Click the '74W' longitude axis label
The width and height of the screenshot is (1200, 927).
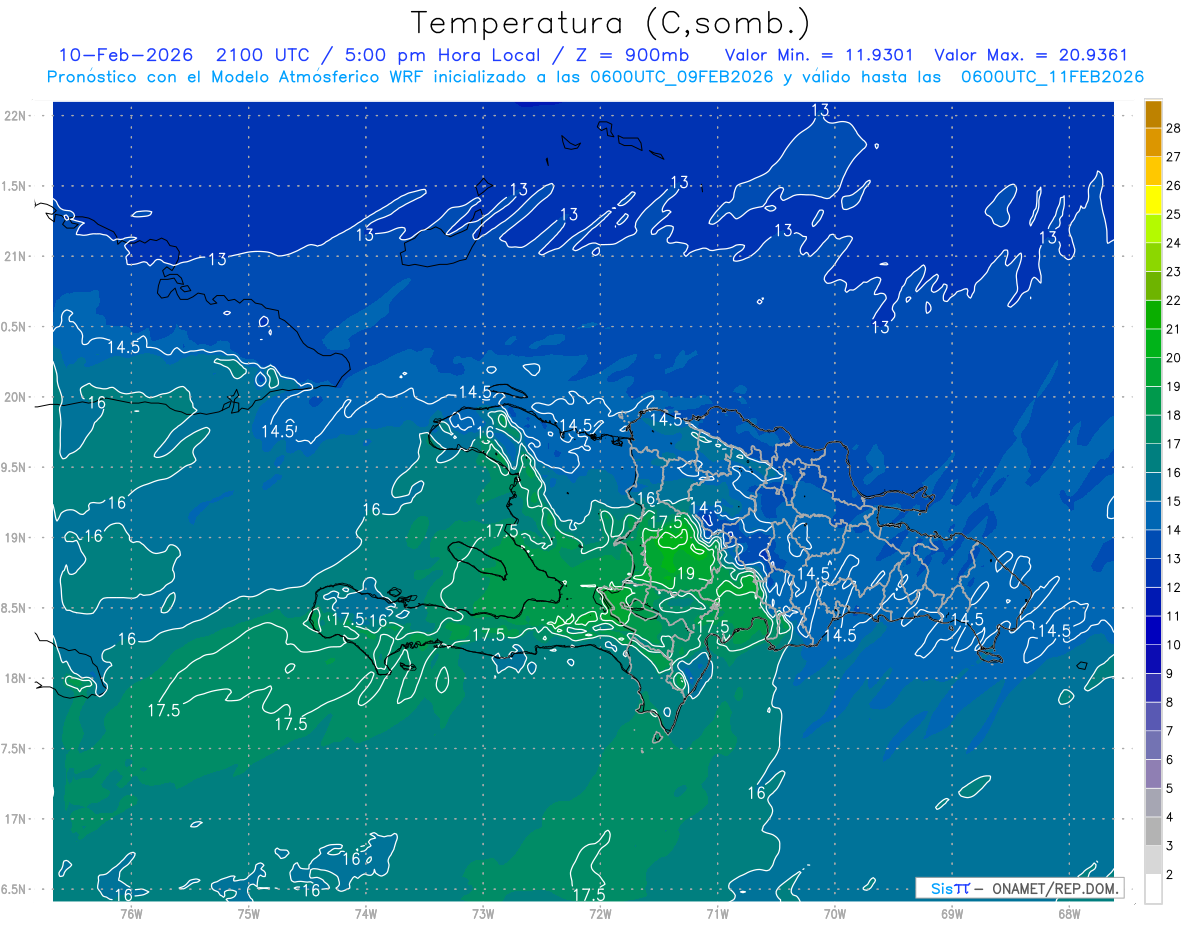[x=365, y=913]
